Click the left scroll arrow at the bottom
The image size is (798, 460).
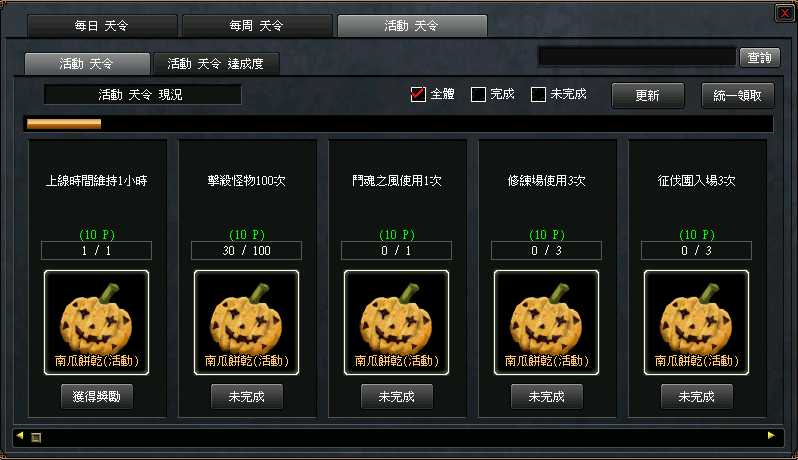click(20, 436)
